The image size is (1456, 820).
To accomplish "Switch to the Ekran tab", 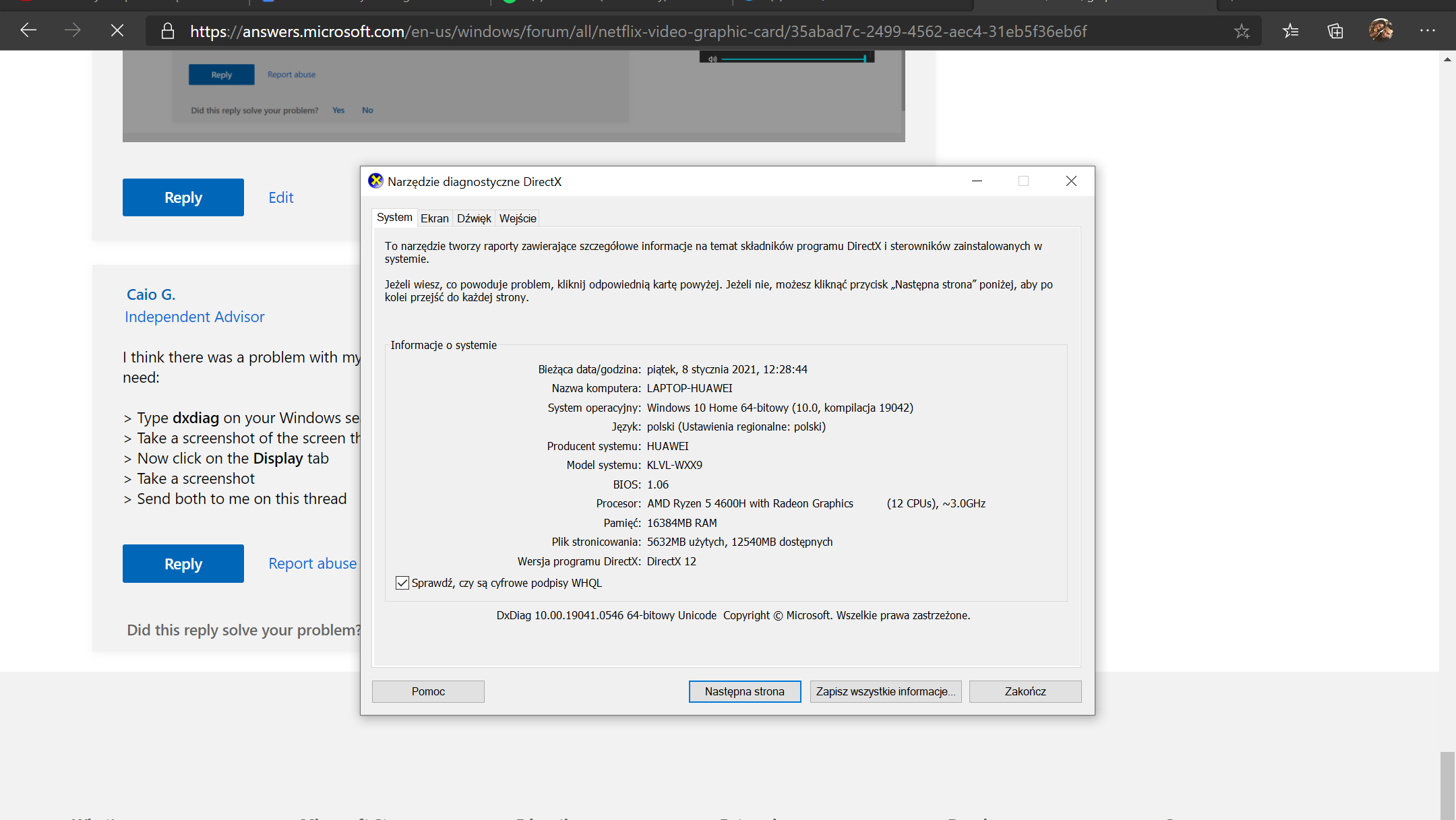I will pyautogui.click(x=434, y=218).
